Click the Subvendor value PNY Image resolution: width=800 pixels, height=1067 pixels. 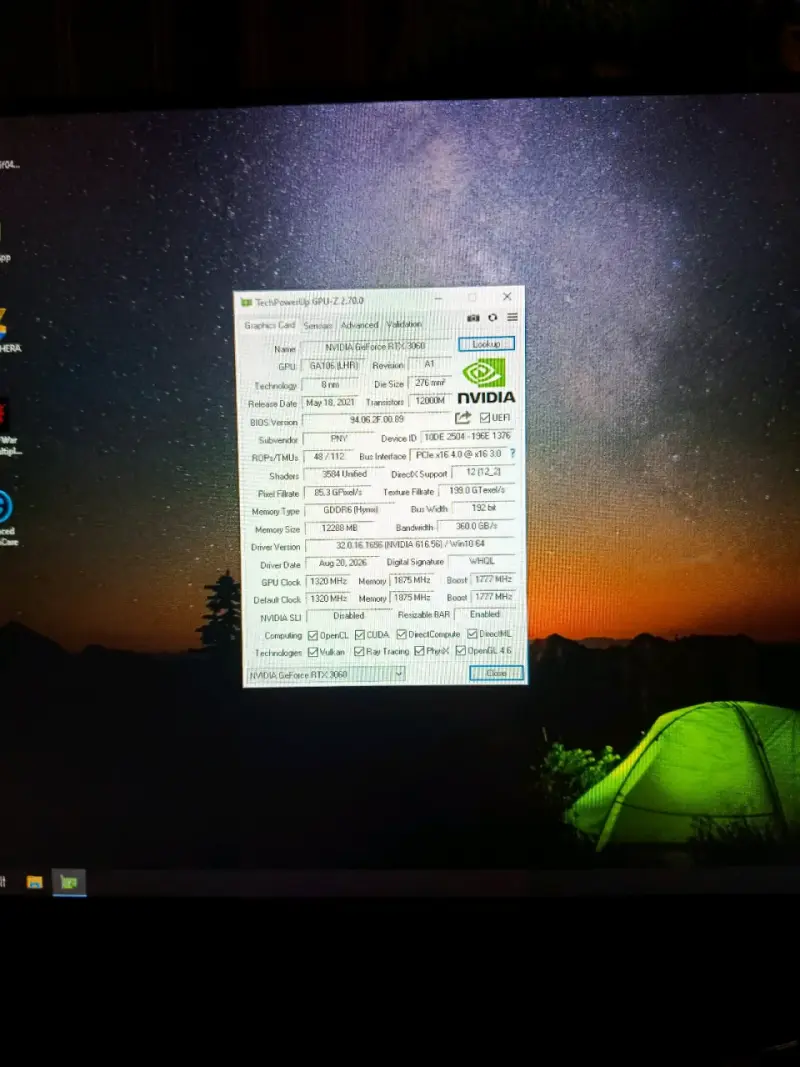[x=338, y=439]
